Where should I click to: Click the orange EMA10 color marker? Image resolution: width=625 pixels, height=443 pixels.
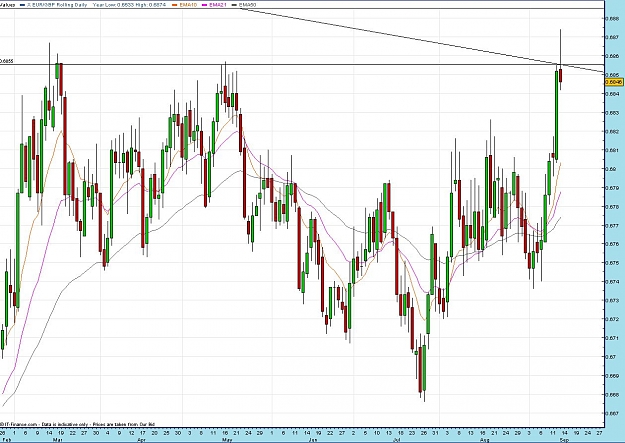175,5
